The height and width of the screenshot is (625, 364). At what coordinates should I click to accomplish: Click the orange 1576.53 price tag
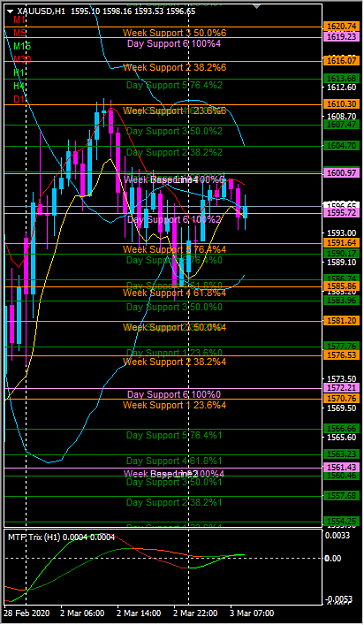tap(342, 355)
